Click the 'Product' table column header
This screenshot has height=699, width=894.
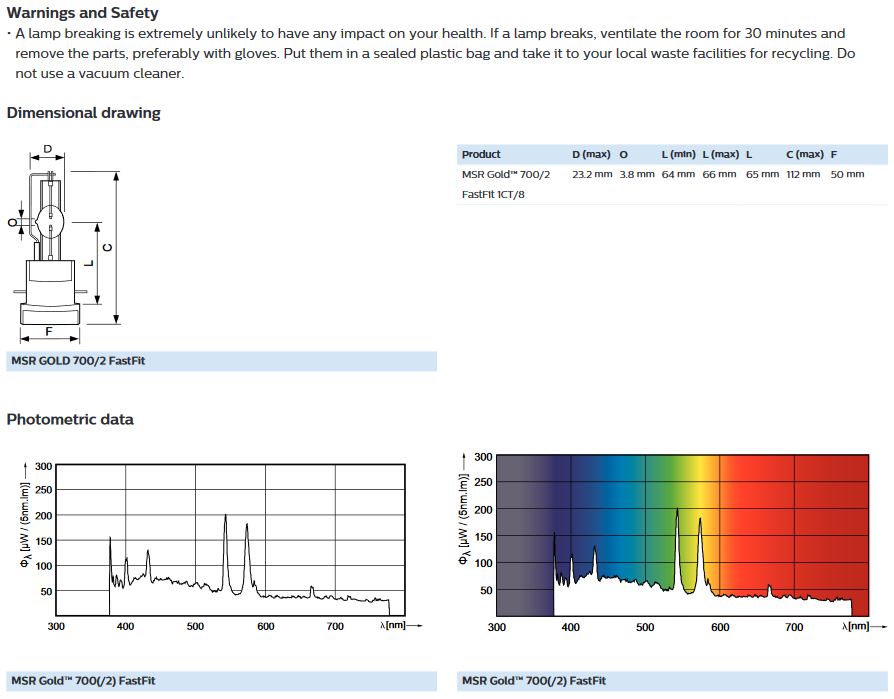click(481, 155)
